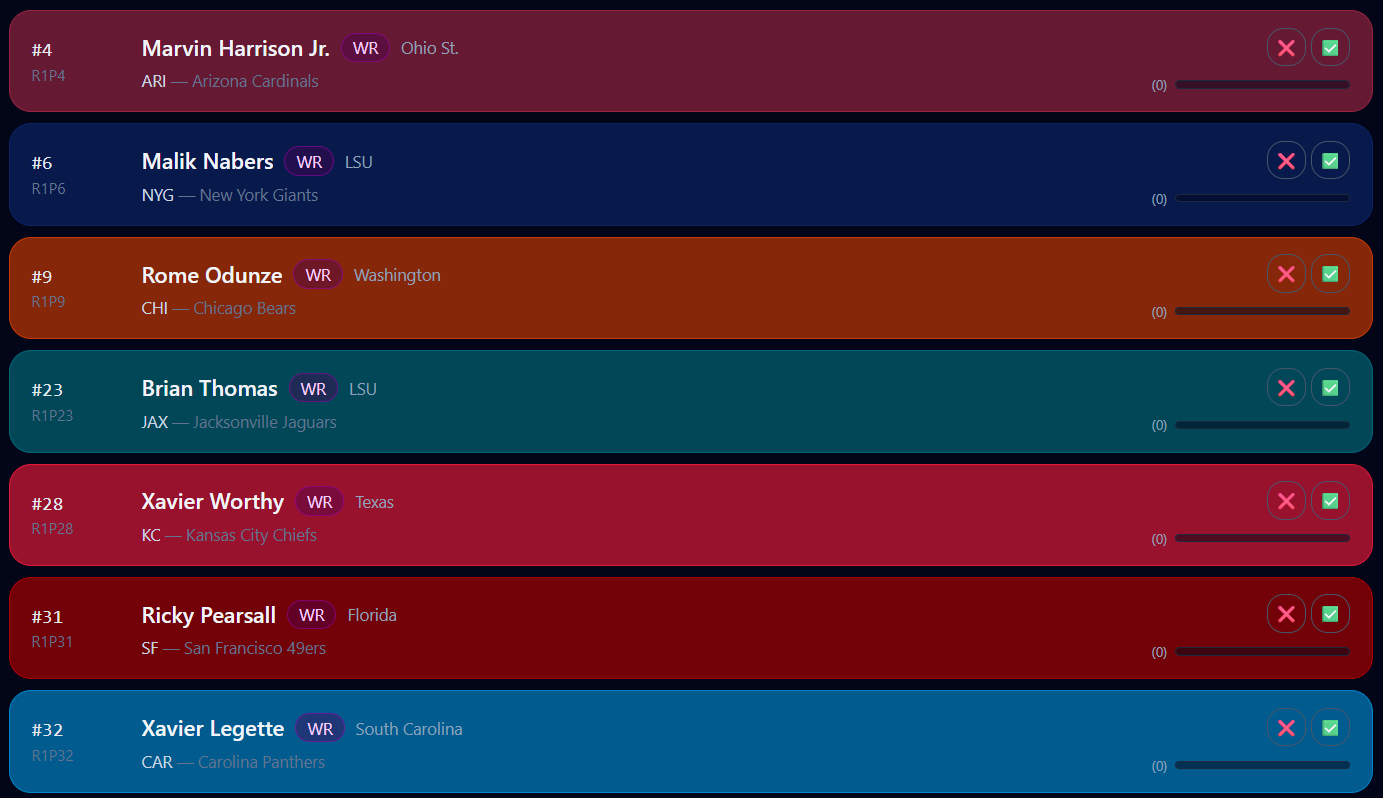
Task: Click the WR badge beside Marvin Harrison Jr.
Action: coord(366,48)
